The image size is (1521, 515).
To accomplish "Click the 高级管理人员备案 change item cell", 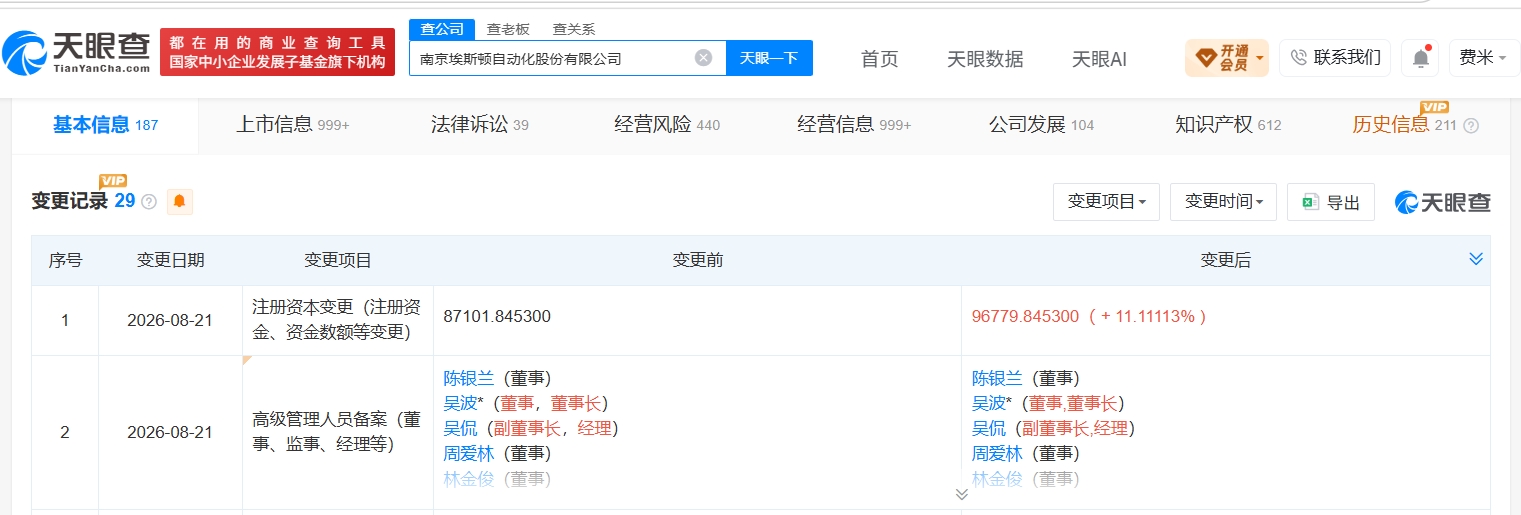I will click(337, 432).
